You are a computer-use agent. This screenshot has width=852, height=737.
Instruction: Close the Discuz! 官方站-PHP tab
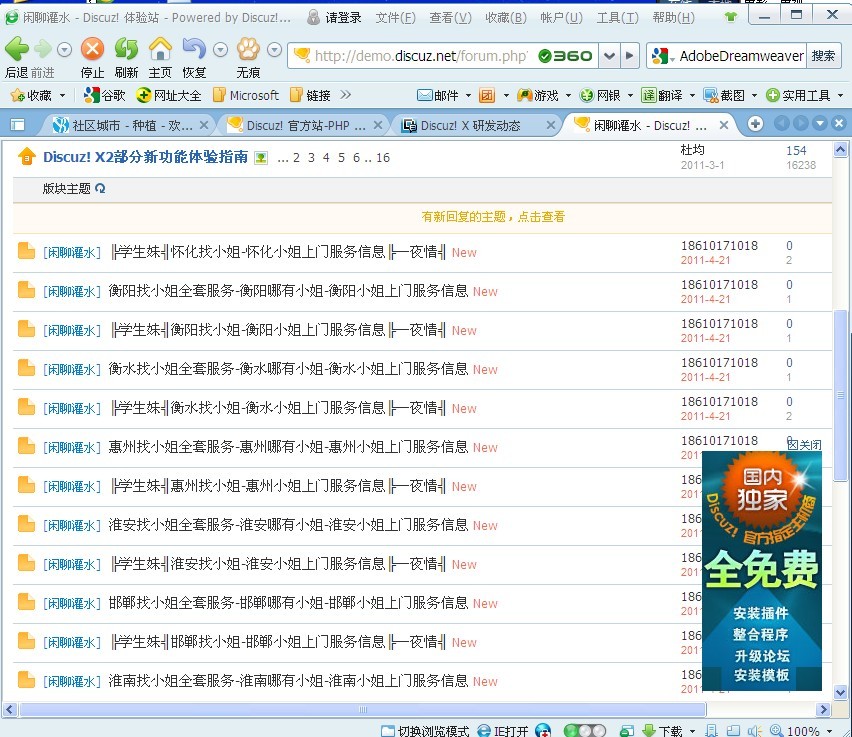pyautogui.click(x=378, y=126)
